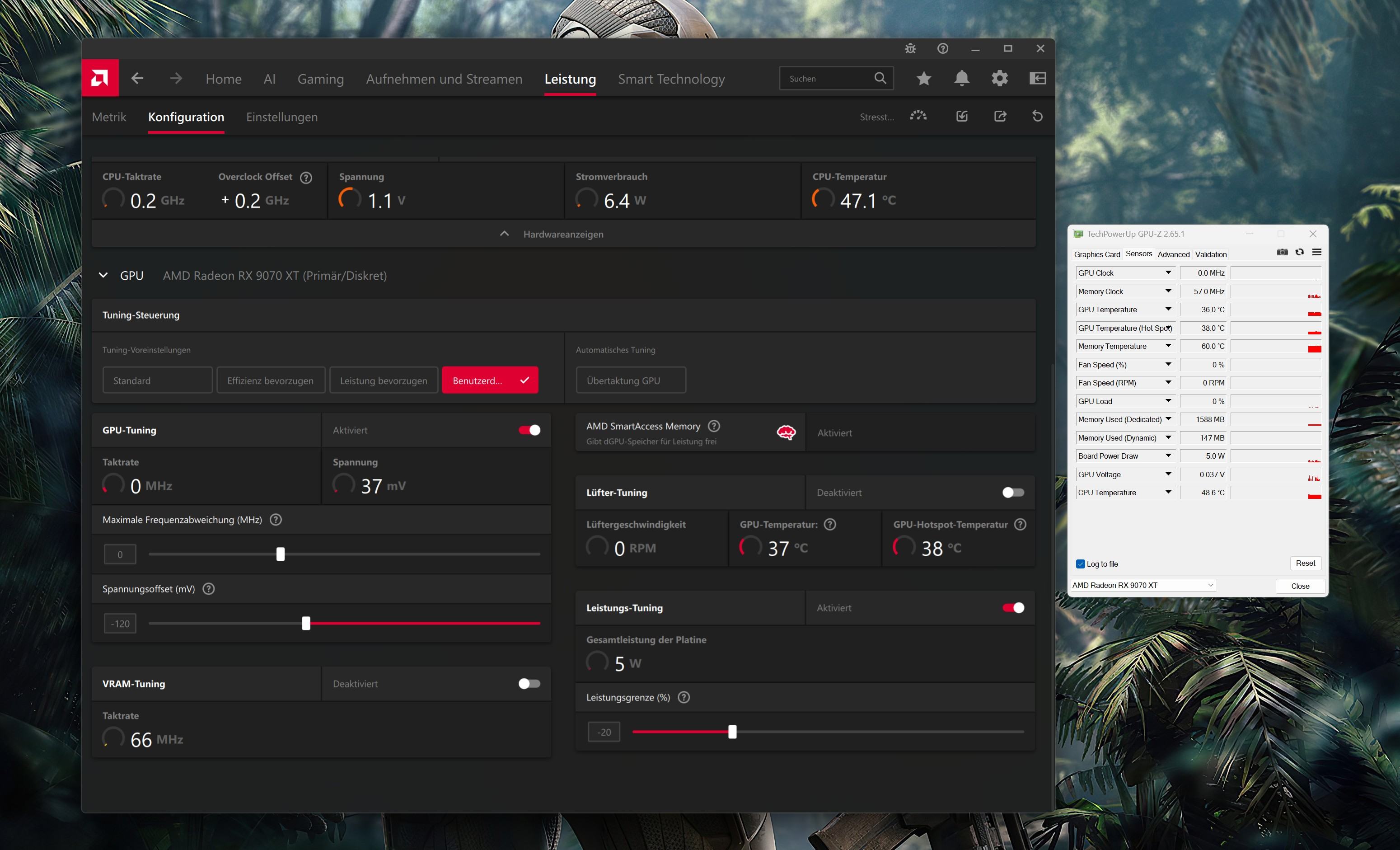1400x850 pixels.
Task: Switch to the Gaming tab
Action: pyautogui.click(x=320, y=79)
